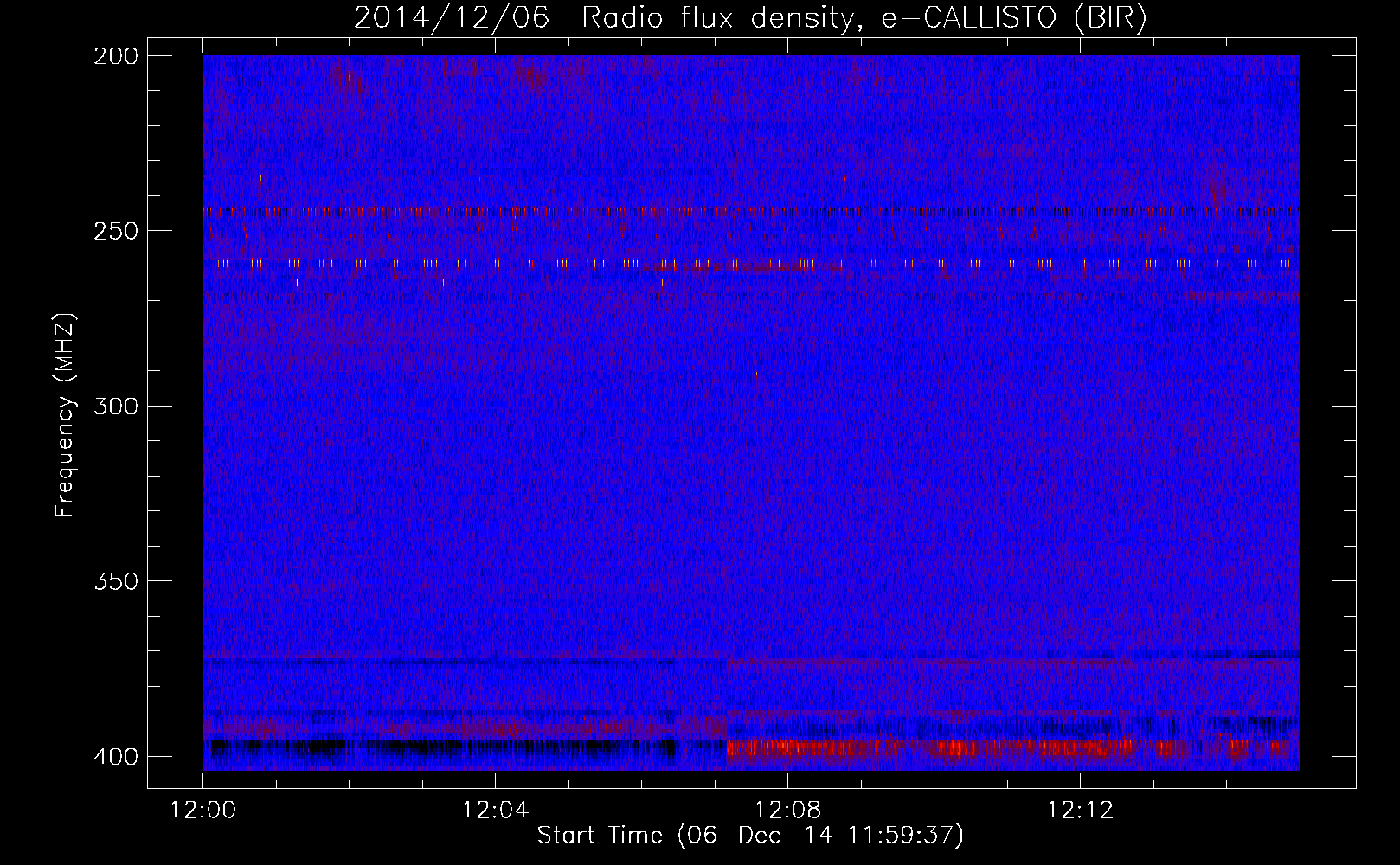Click the 400 frequency tick label
This screenshot has width=1400, height=865.
coord(115,757)
